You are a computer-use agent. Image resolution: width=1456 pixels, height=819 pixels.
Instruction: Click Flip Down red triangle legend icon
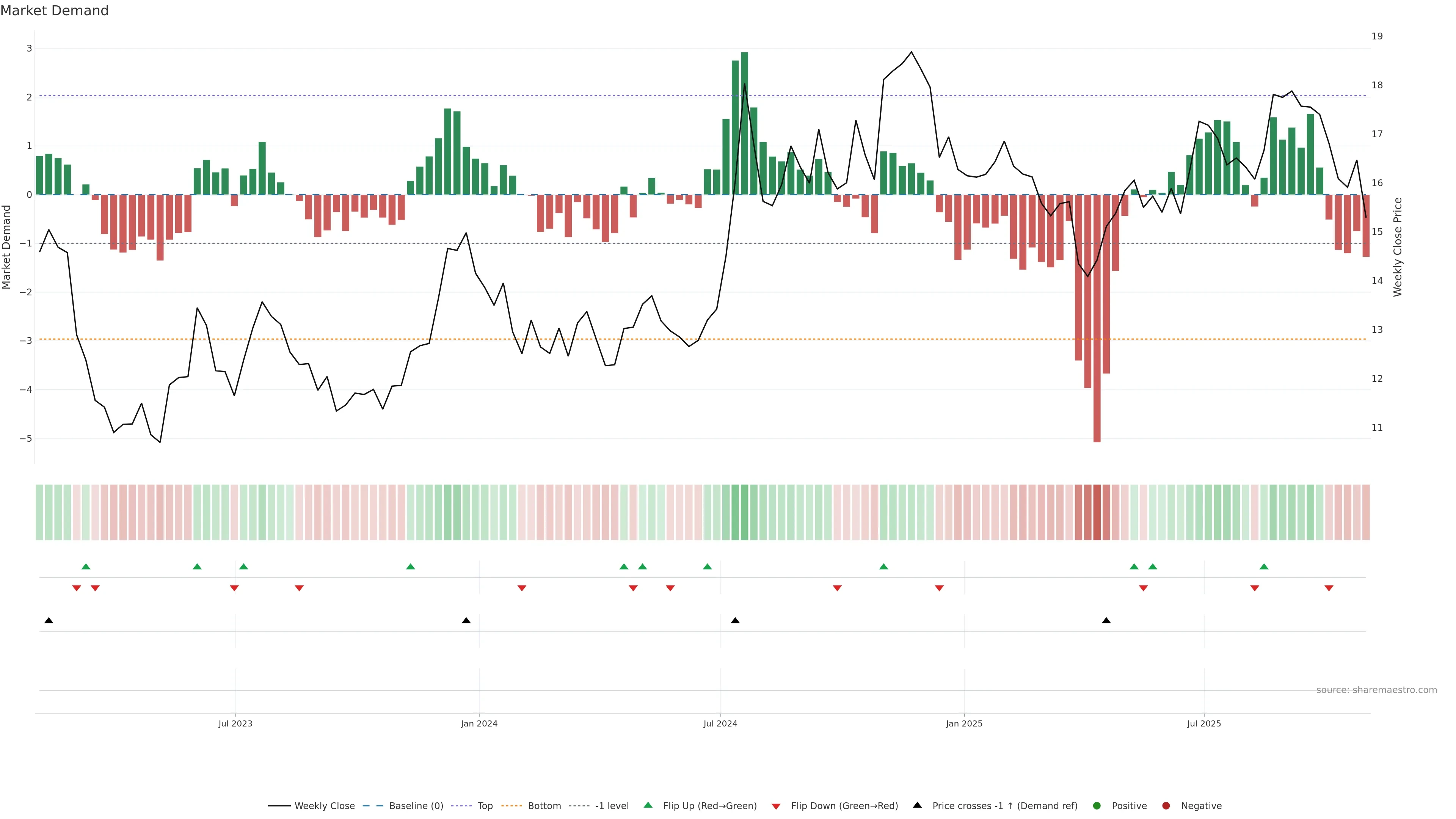[776, 806]
